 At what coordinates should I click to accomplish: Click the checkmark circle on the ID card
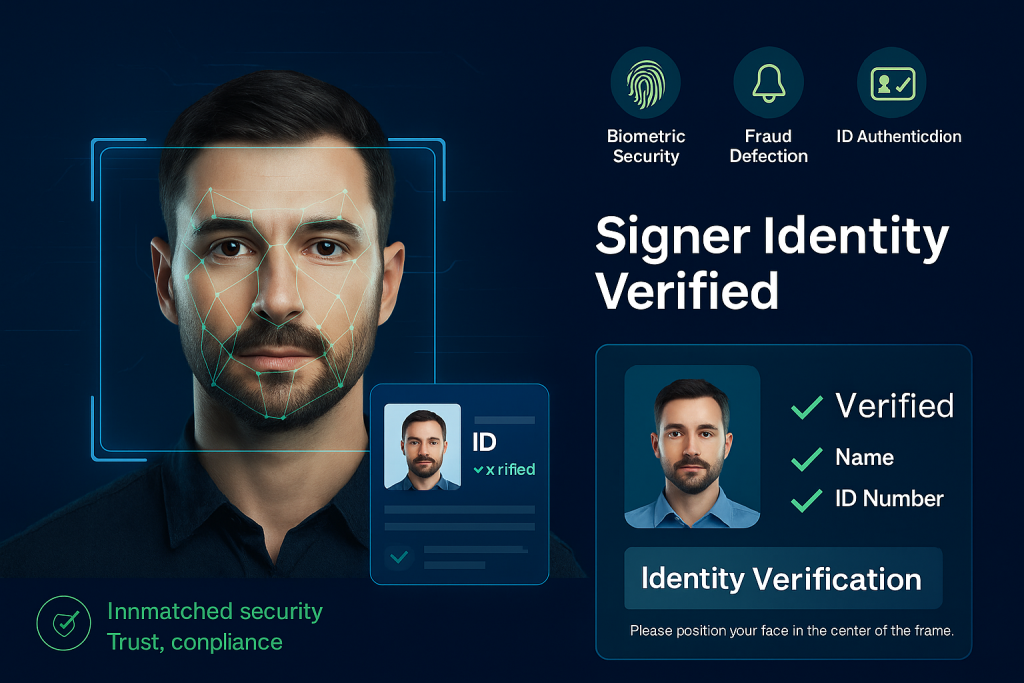(x=399, y=557)
